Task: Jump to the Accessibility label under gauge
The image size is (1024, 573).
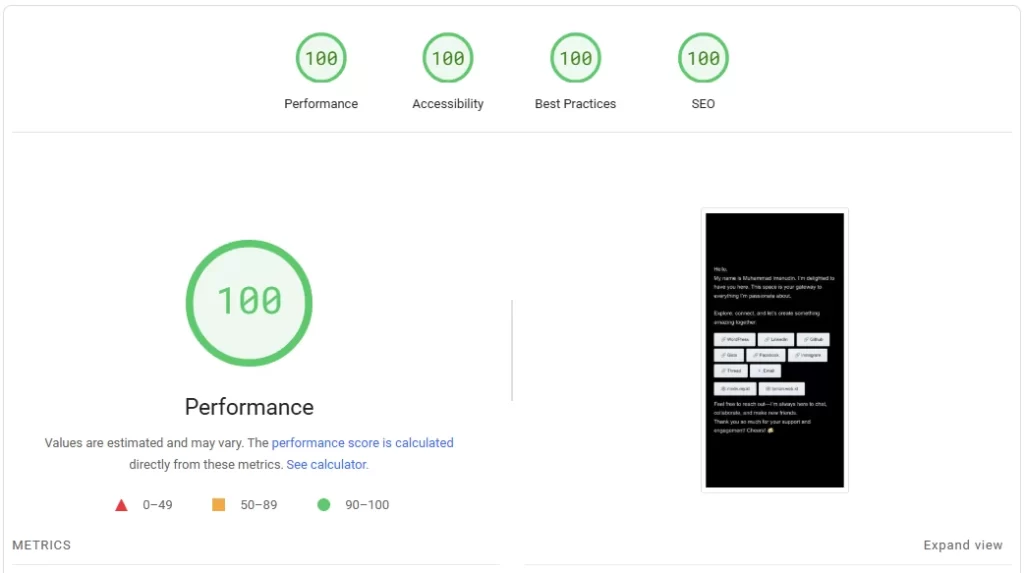Action: point(448,104)
